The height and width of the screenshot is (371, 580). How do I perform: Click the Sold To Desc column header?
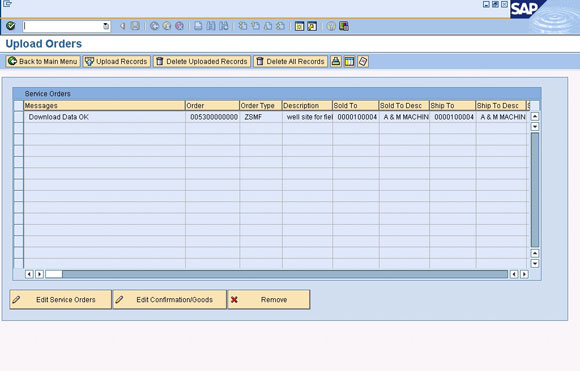(x=404, y=105)
